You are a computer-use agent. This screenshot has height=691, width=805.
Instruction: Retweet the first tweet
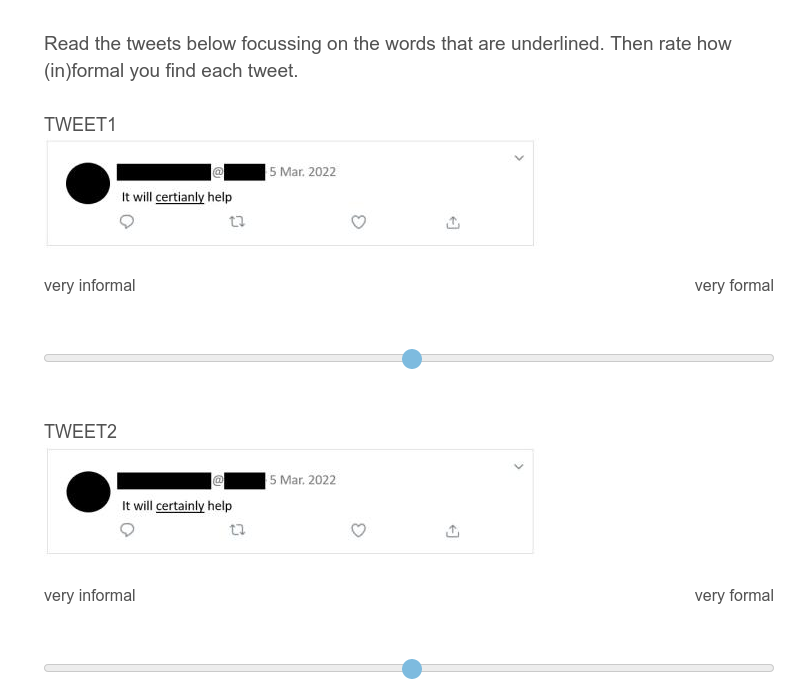pyautogui.click(x=237, y=223)
